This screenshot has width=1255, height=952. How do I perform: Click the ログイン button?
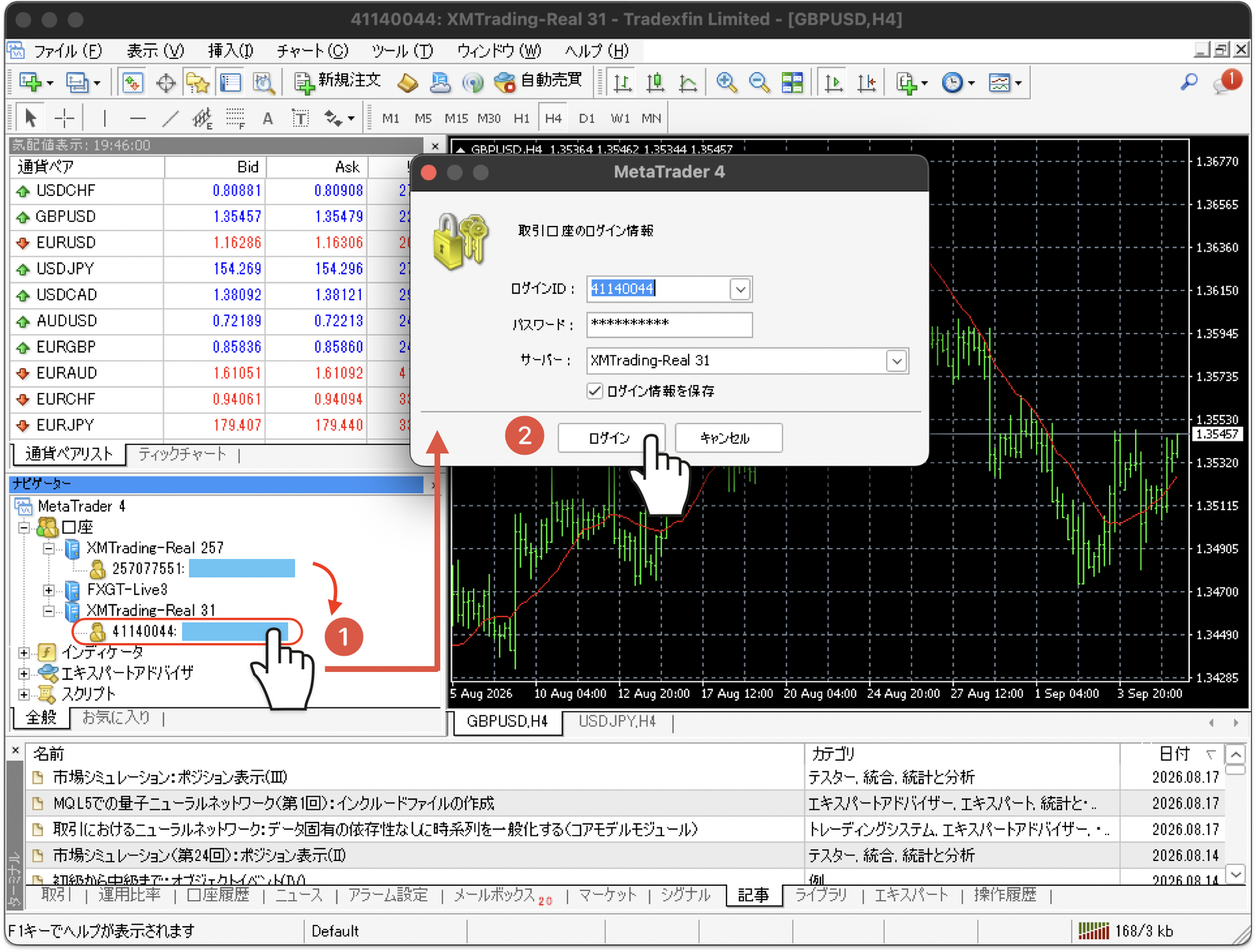point(610,438)
